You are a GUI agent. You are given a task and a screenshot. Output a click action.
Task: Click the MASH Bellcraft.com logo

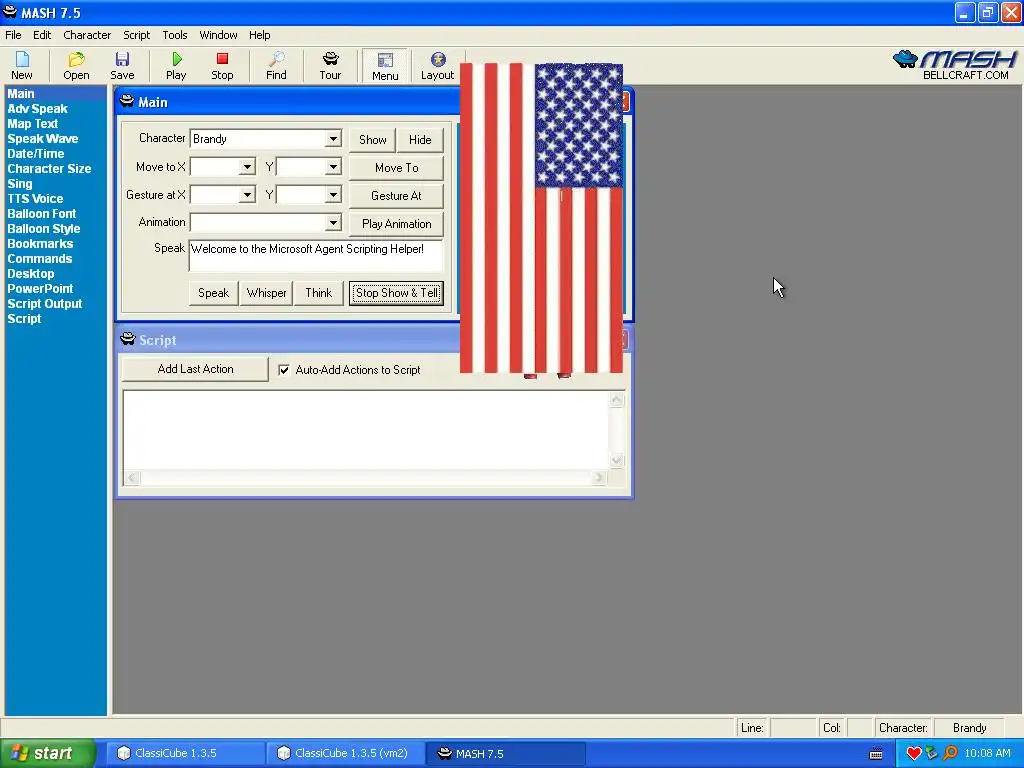tap(955, 65)
